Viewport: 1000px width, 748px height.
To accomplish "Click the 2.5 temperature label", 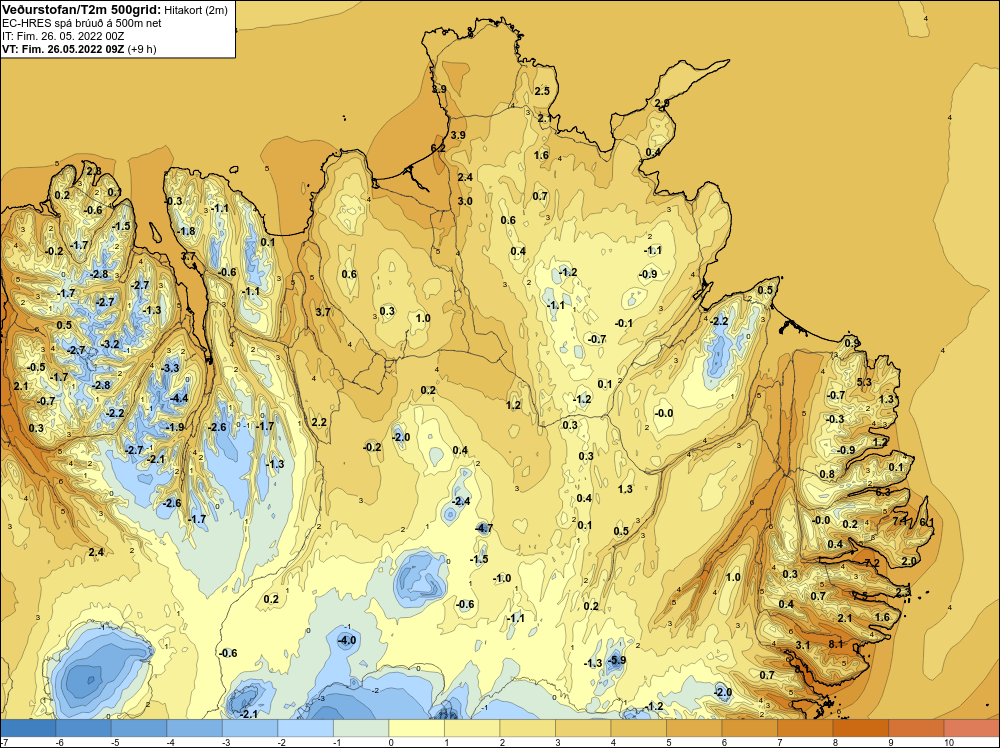I will pyautogui.click(x=542, y=91).
